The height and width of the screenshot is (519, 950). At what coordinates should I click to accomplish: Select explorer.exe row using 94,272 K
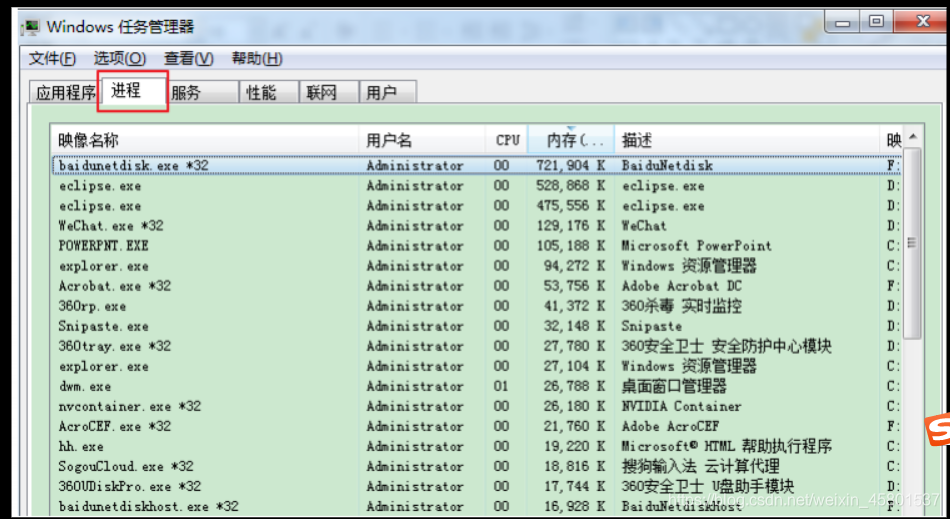point(477,266)
